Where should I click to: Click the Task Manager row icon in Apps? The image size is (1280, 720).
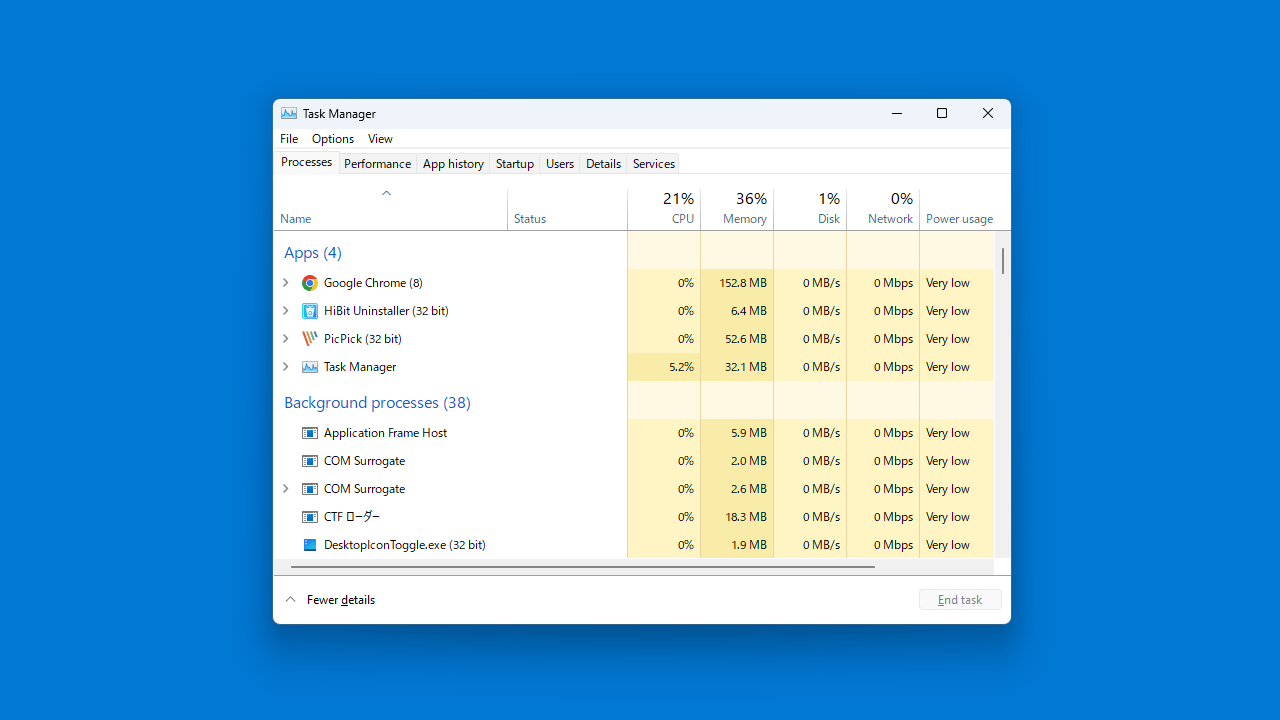(x=310, y=367)
